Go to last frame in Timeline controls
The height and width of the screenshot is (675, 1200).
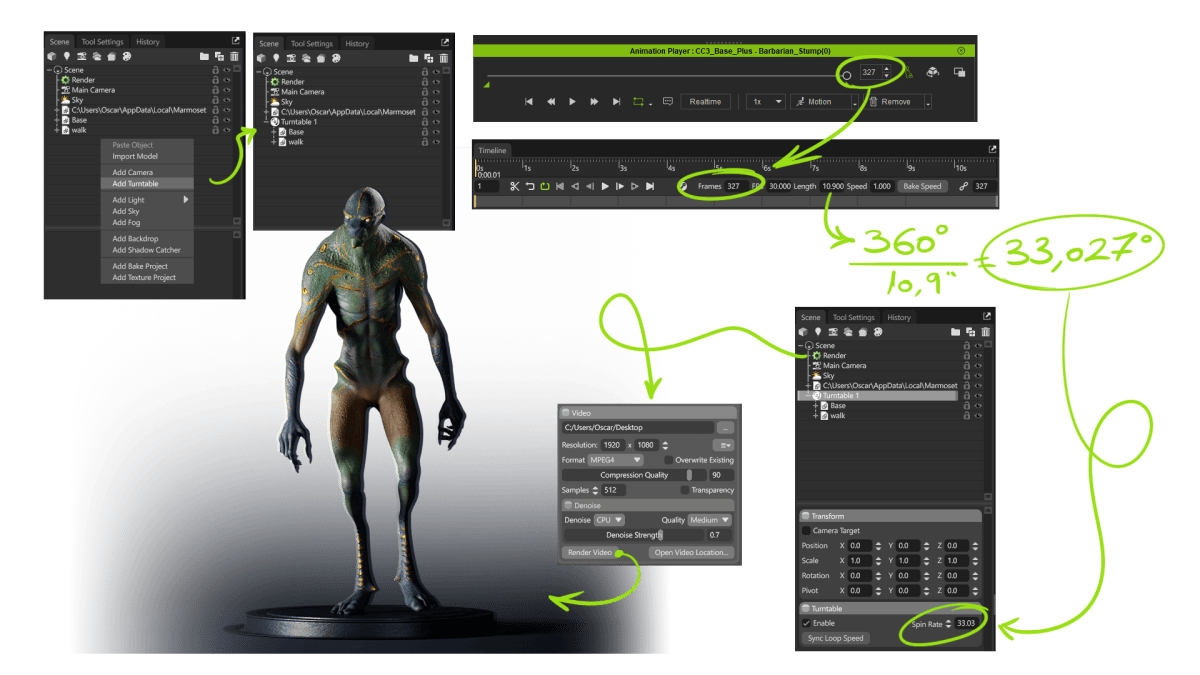(x=650, y=186)
